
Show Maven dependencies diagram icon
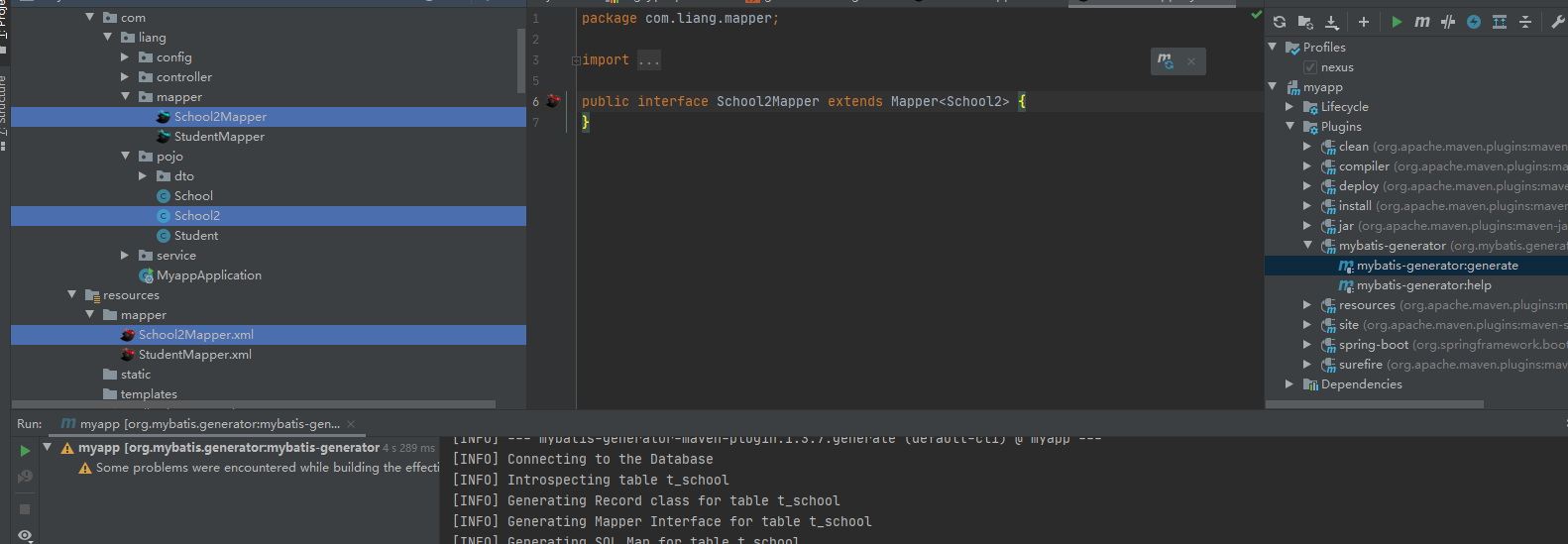click(x=1500, y=22)
